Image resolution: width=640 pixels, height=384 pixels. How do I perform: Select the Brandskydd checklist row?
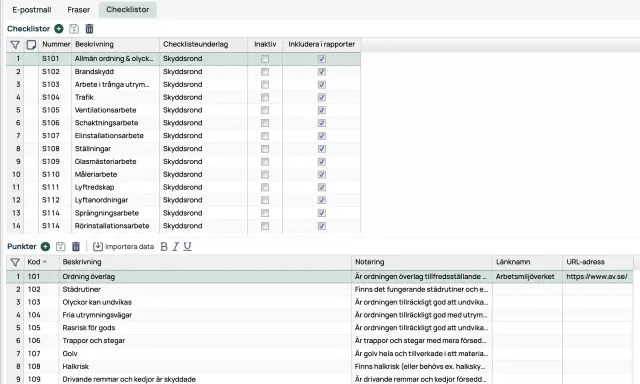coord(183,72)
